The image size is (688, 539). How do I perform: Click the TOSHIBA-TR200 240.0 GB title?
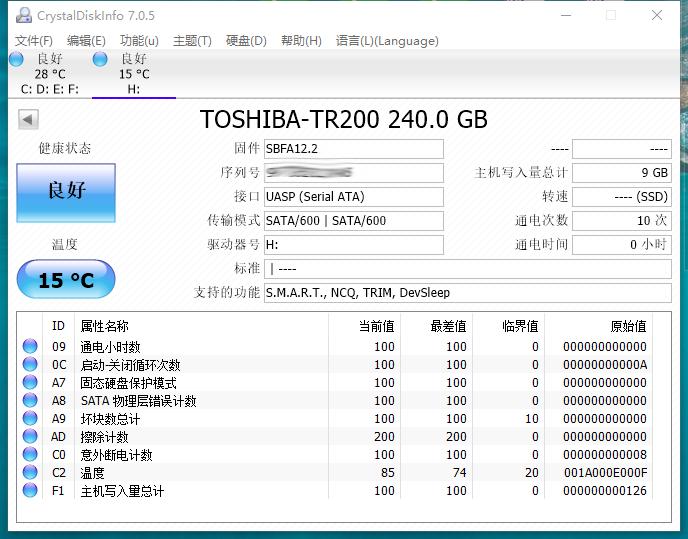pyautogui.click(x=344, y=119)
